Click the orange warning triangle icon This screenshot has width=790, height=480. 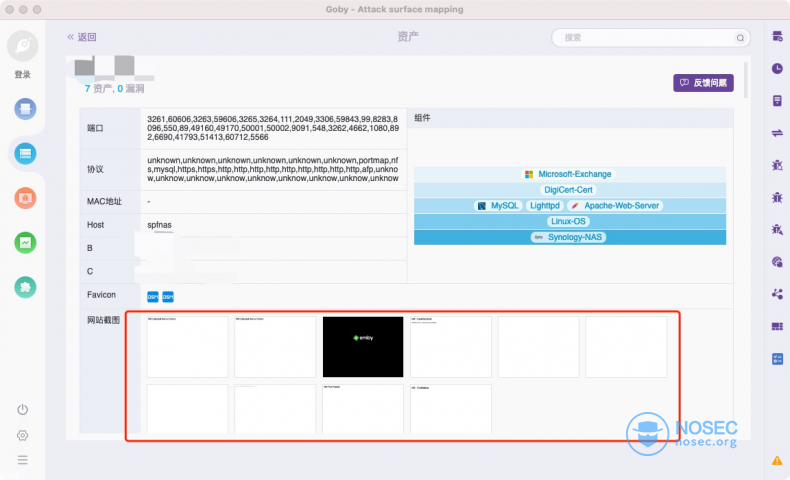tap(777, 460)
